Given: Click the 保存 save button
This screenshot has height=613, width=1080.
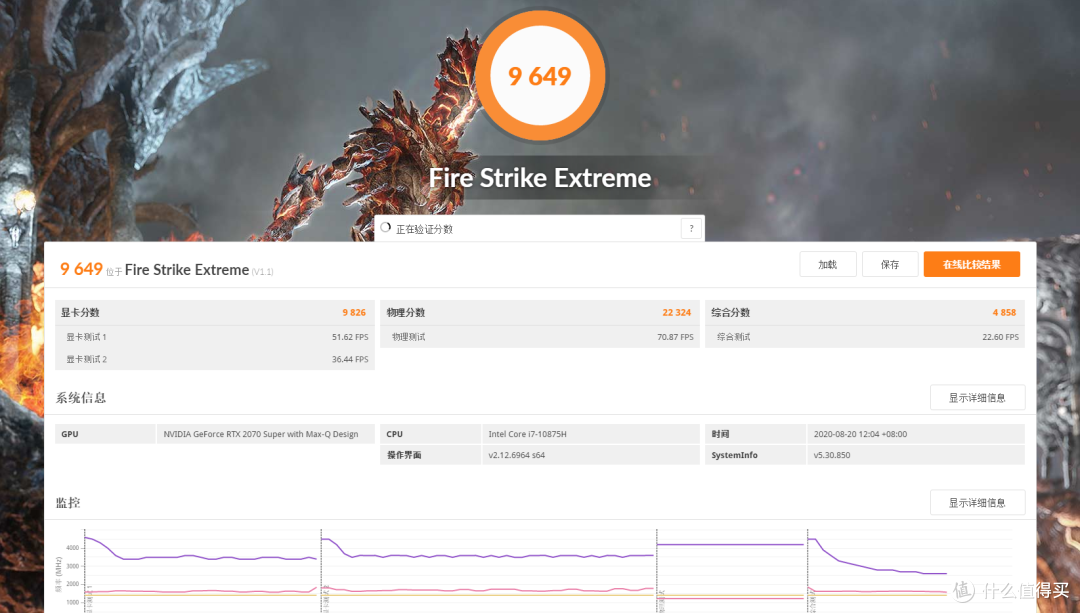Looking at the screenshot, I should tap(890, 264).
